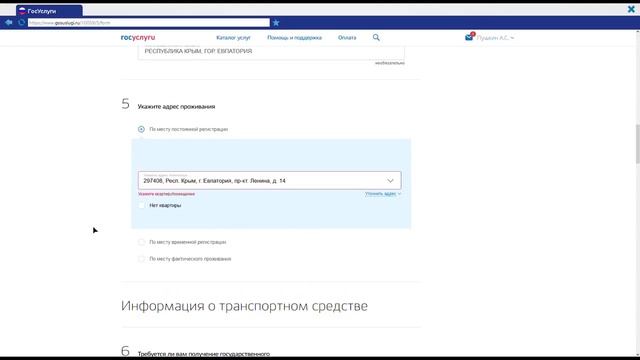Click the госуслуги logo
The image size is (640, 360).
138,38
